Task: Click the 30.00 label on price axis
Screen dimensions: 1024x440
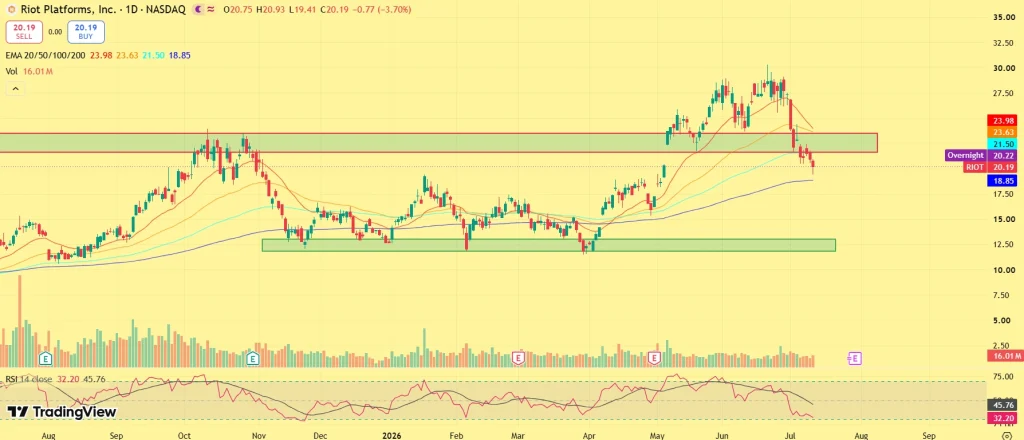Action: click(x=1004, y=68)
